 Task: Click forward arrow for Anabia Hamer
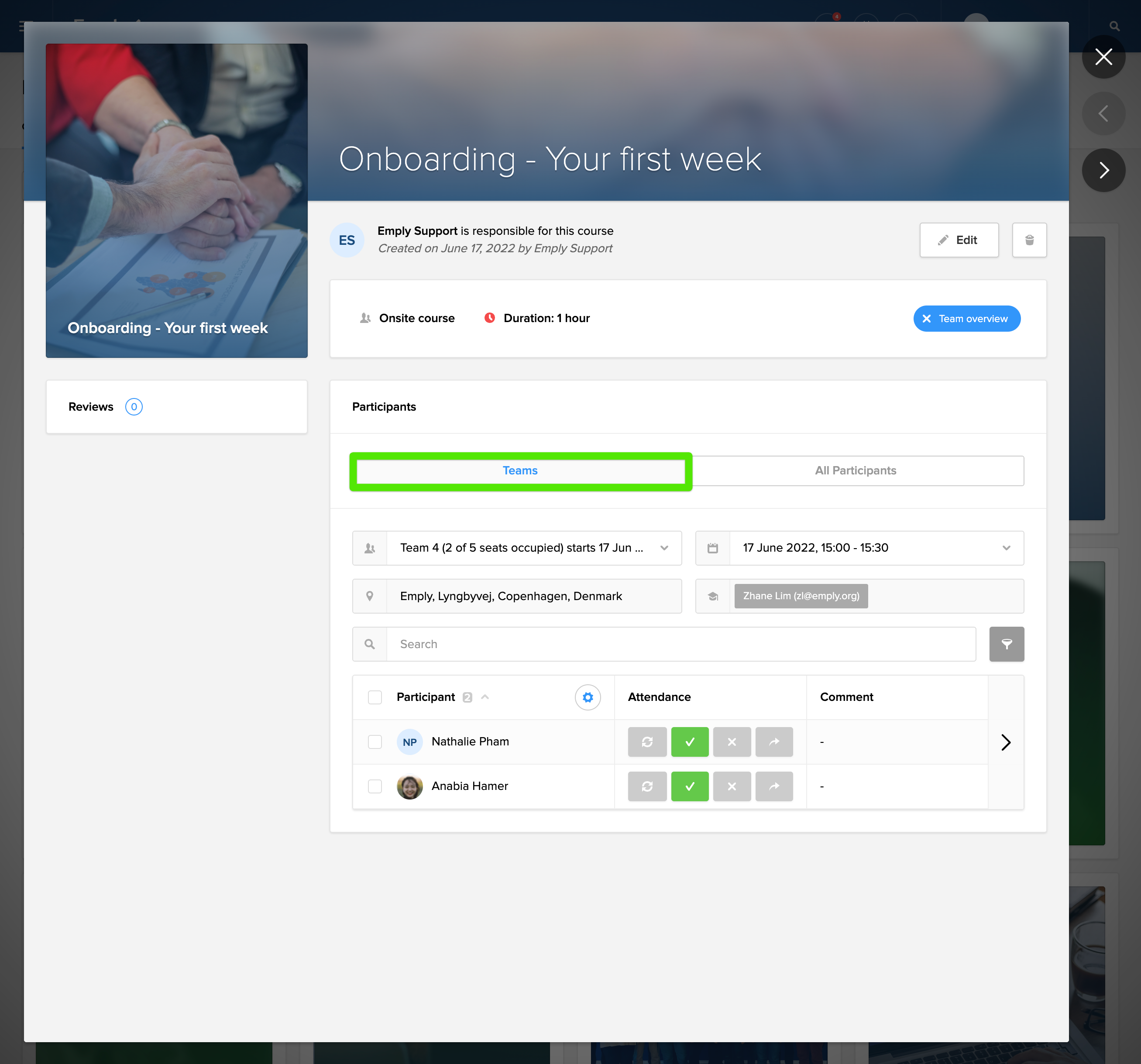click(773, 786)
